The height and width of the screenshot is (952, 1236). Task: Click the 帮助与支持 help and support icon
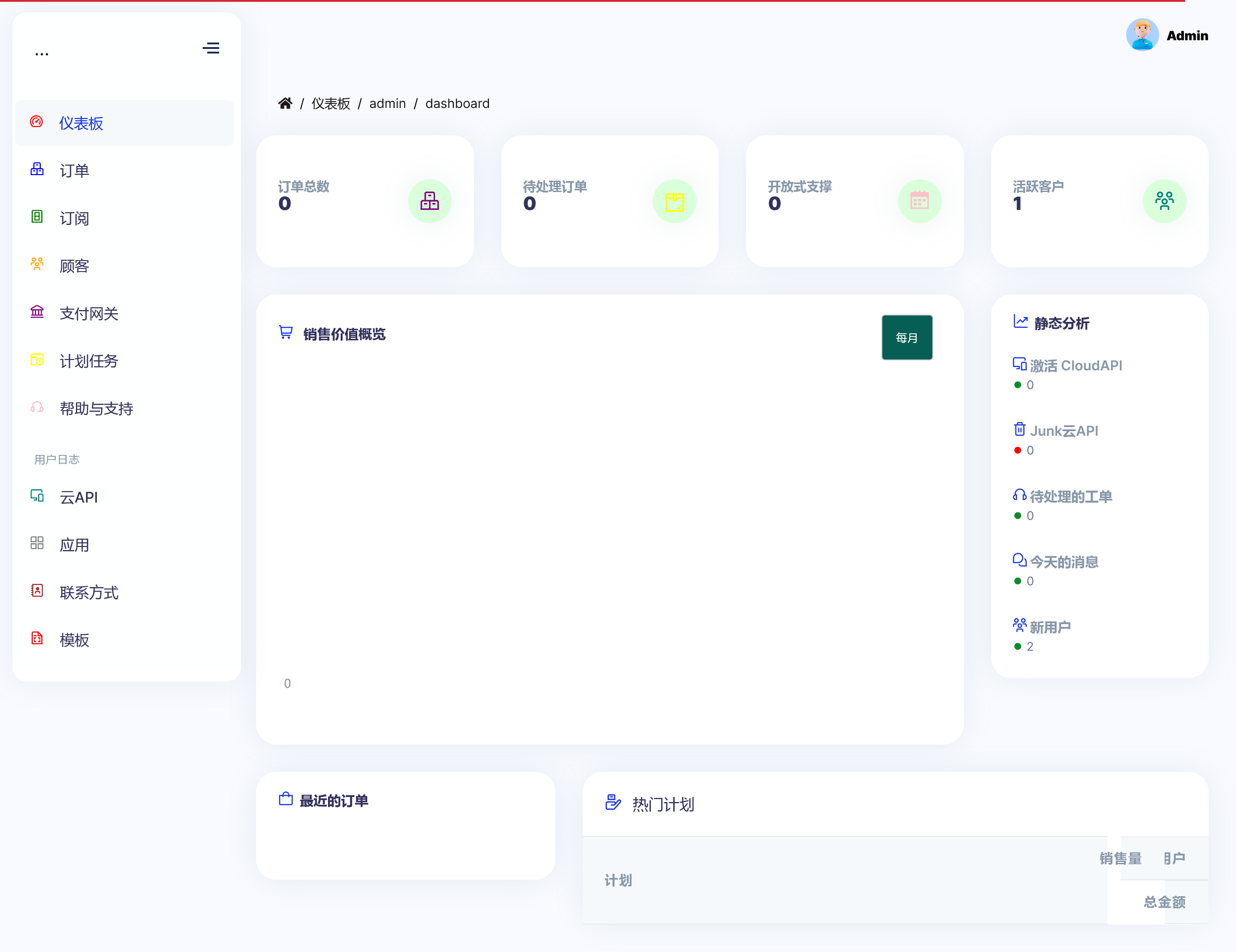37,409
